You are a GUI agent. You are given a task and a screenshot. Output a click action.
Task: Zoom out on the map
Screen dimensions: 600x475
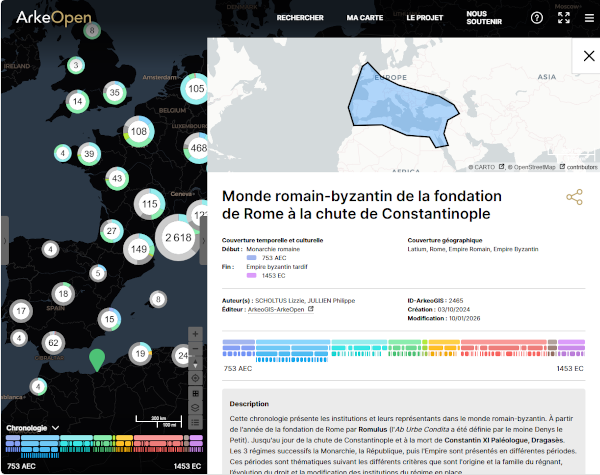click(195, 349)
